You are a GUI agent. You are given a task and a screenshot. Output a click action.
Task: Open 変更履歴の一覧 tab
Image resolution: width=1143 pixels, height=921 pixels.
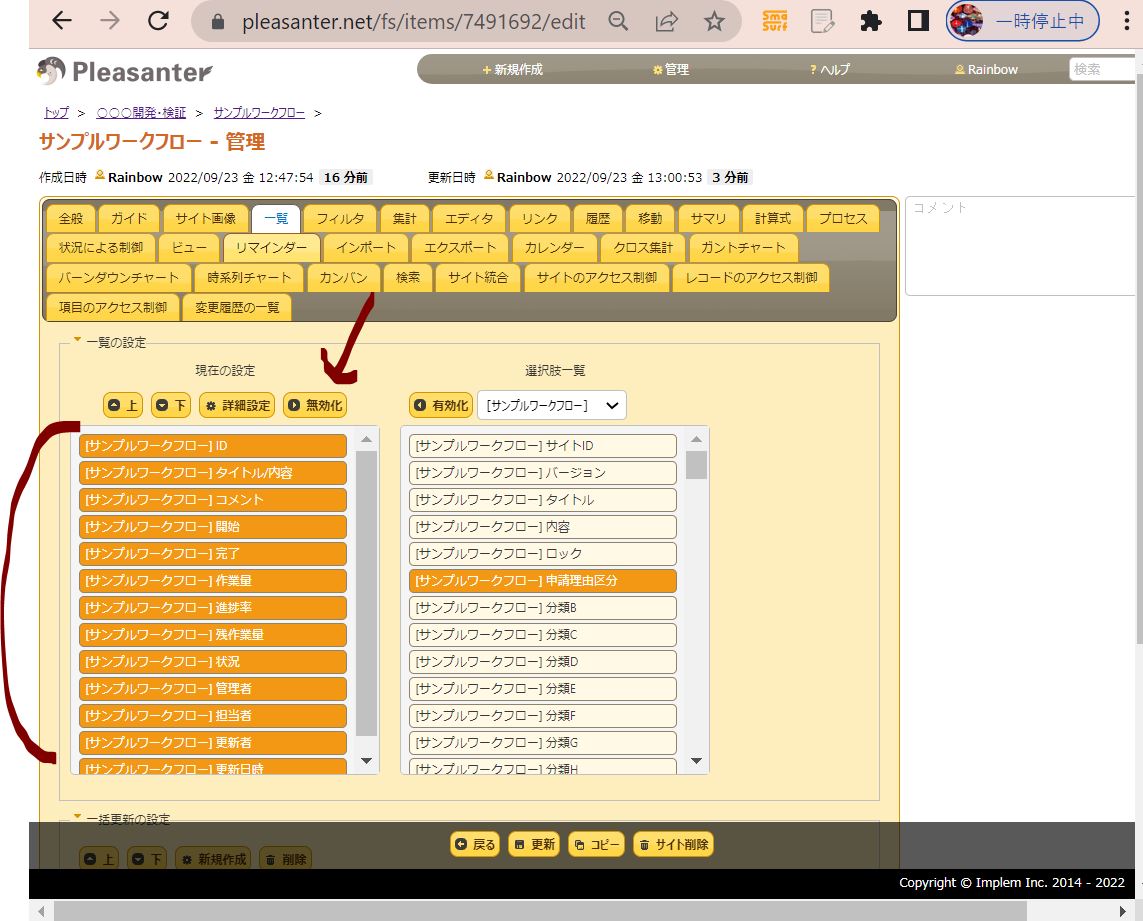(x=237, y=308)
